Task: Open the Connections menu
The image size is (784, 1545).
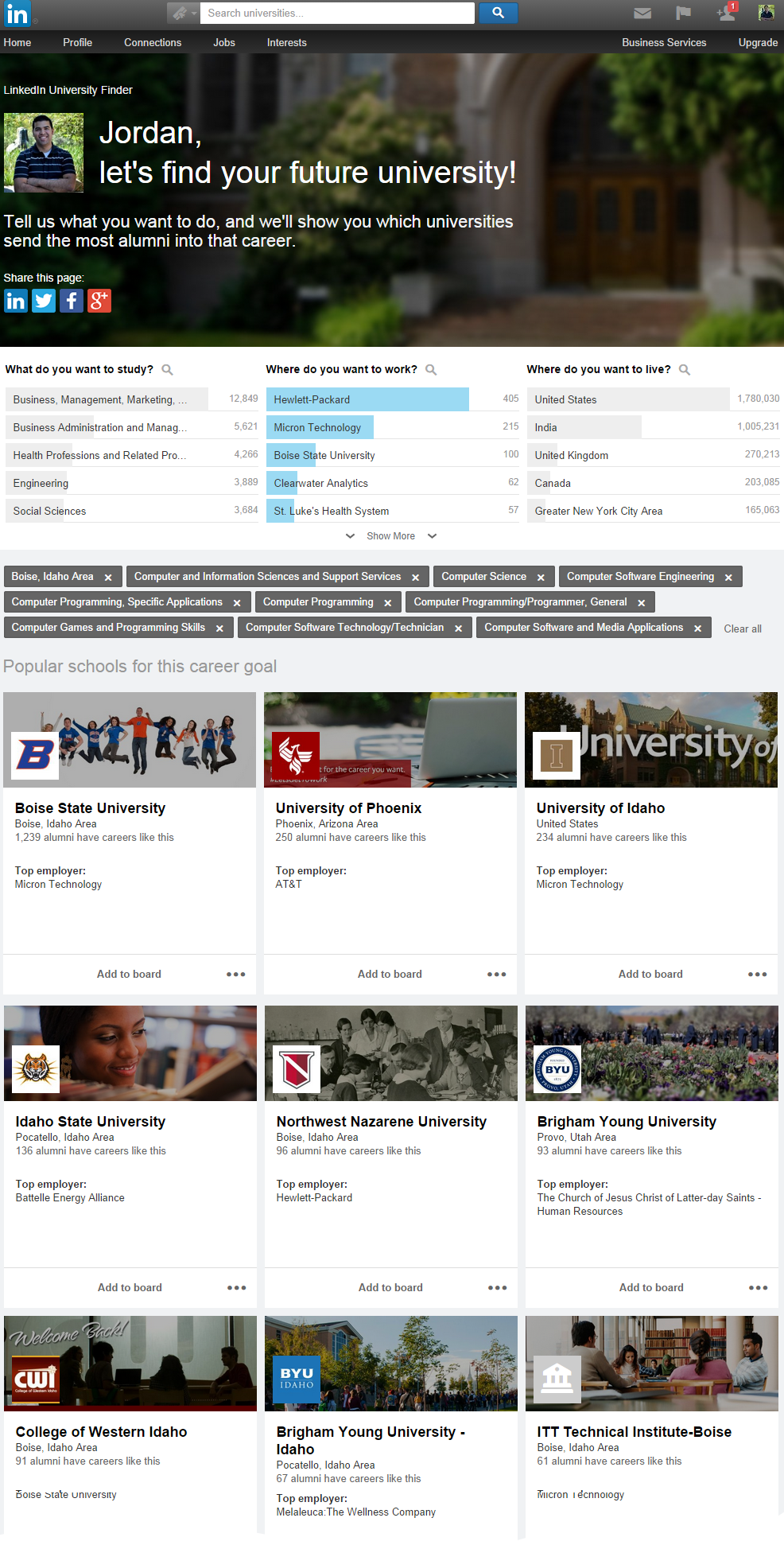Action: point(153,42)
